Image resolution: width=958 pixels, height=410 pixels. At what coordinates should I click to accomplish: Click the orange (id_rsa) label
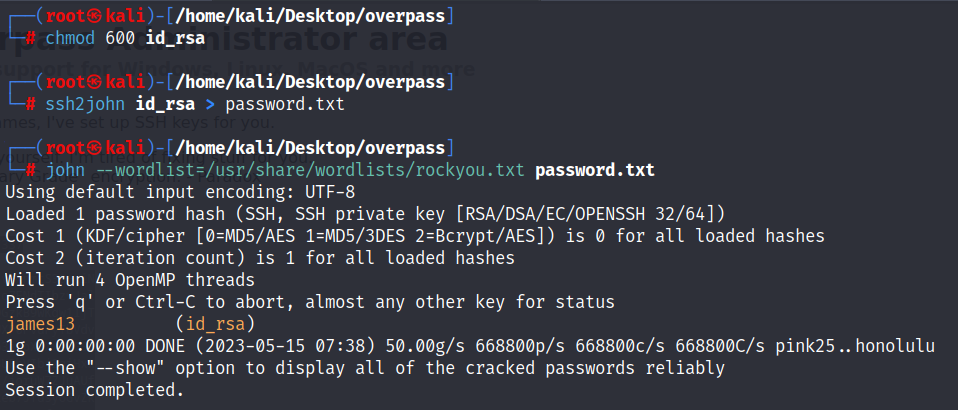pos(215,324)
